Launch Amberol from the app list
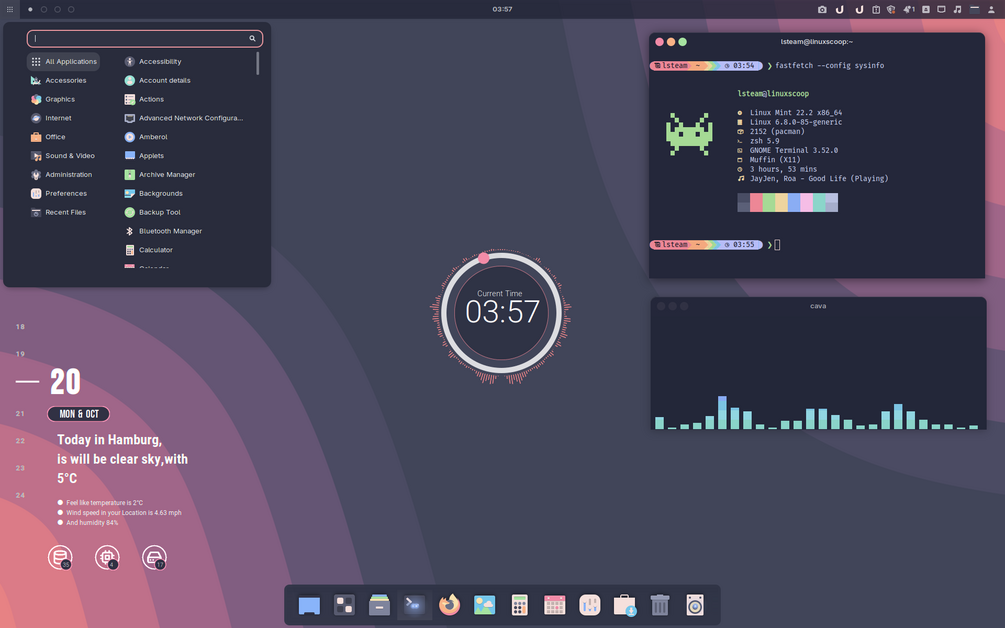This screenshot has width=1005, height=628. pos(146,136)
